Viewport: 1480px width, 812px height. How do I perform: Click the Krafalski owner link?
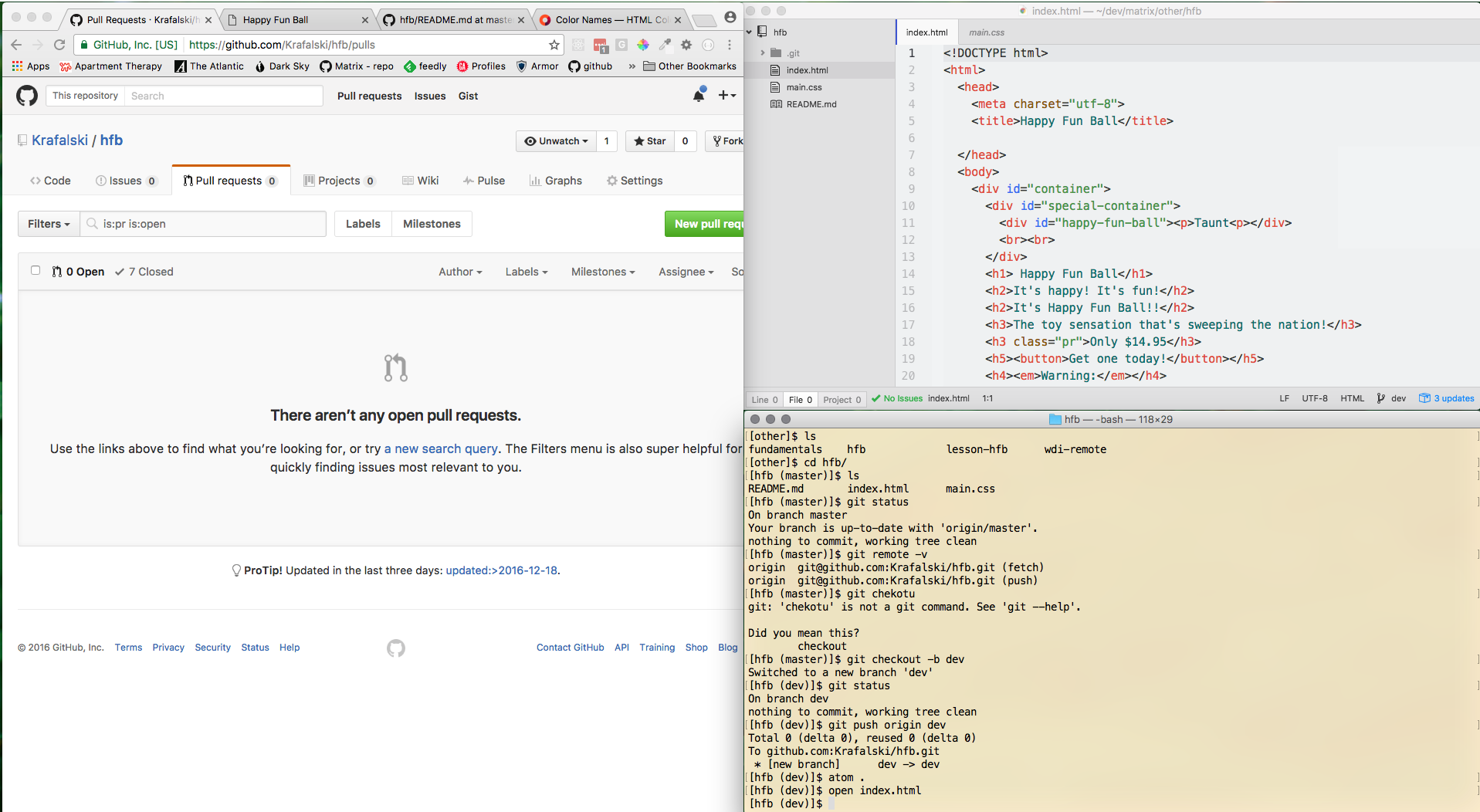[60, 140]
